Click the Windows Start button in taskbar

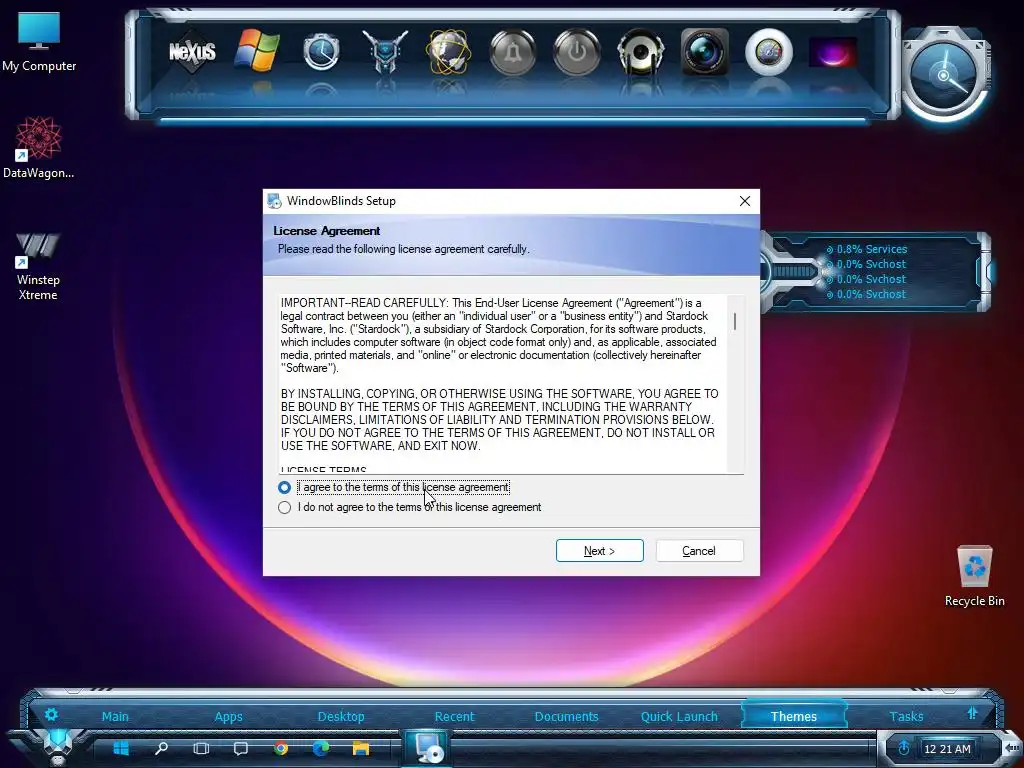(121, 748)
